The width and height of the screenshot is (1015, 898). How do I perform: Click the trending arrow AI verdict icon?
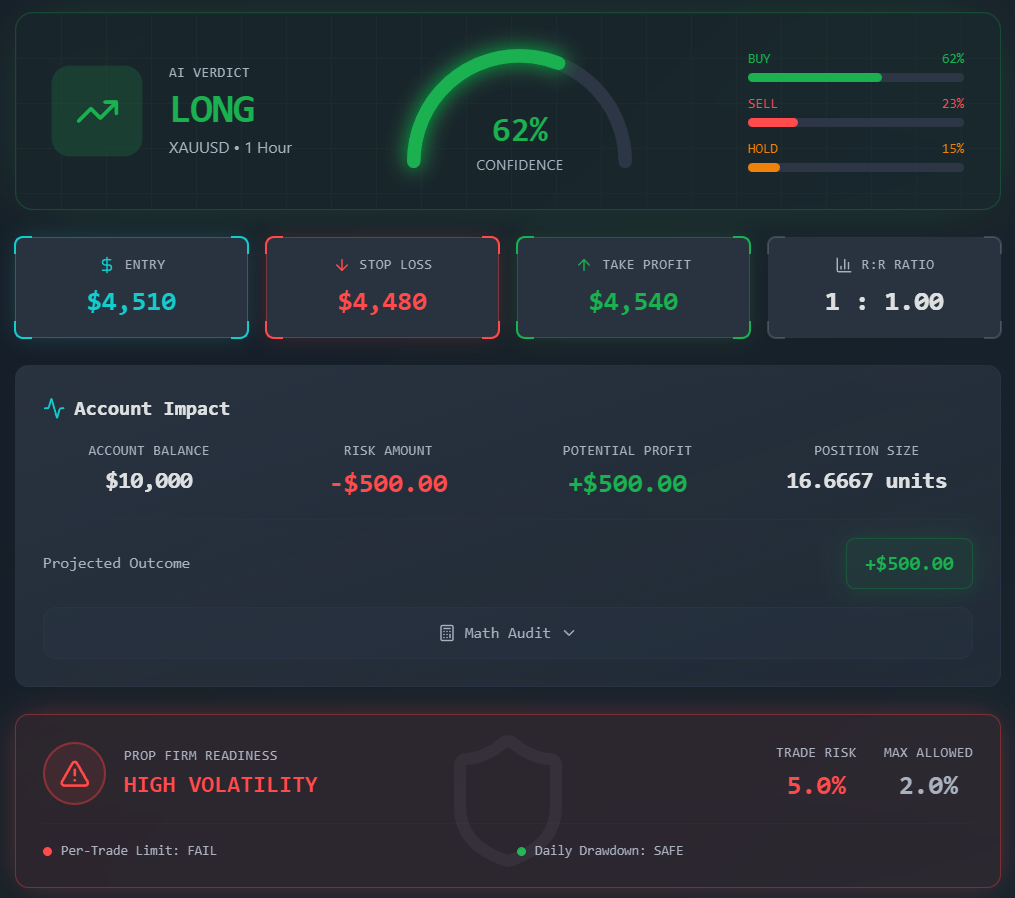click(x=96, y=110)
